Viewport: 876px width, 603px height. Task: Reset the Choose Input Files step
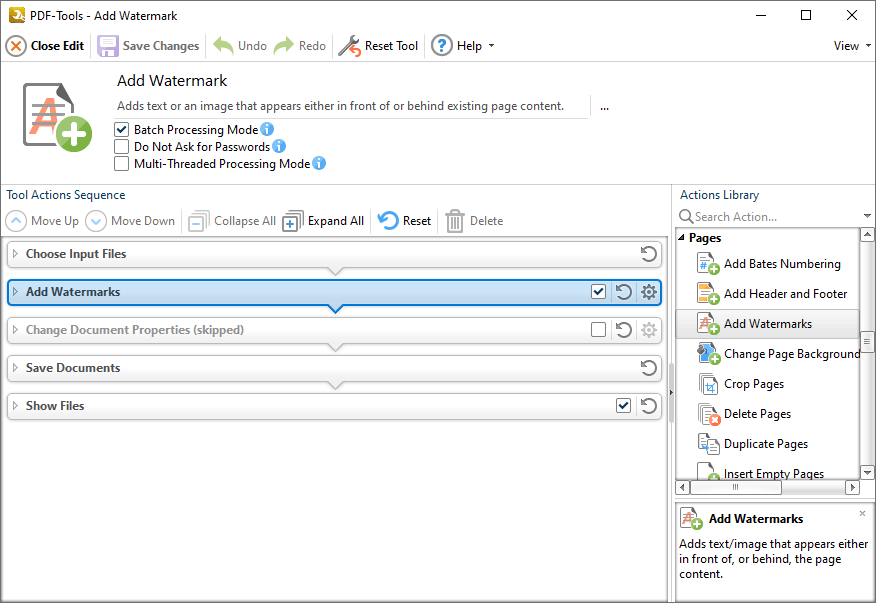pos(649,254)
